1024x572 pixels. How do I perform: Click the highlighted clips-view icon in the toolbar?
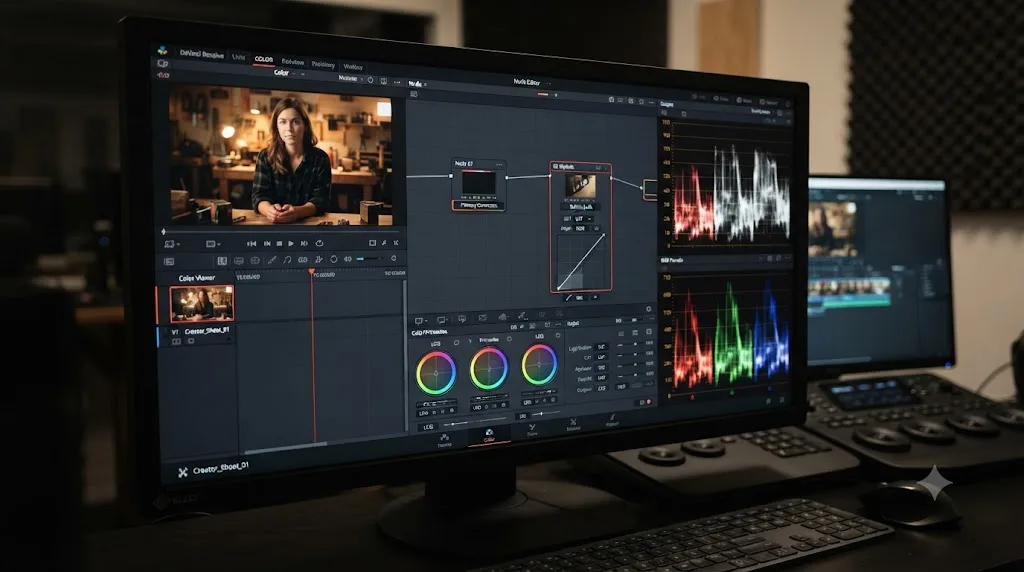tap(222, 261)
